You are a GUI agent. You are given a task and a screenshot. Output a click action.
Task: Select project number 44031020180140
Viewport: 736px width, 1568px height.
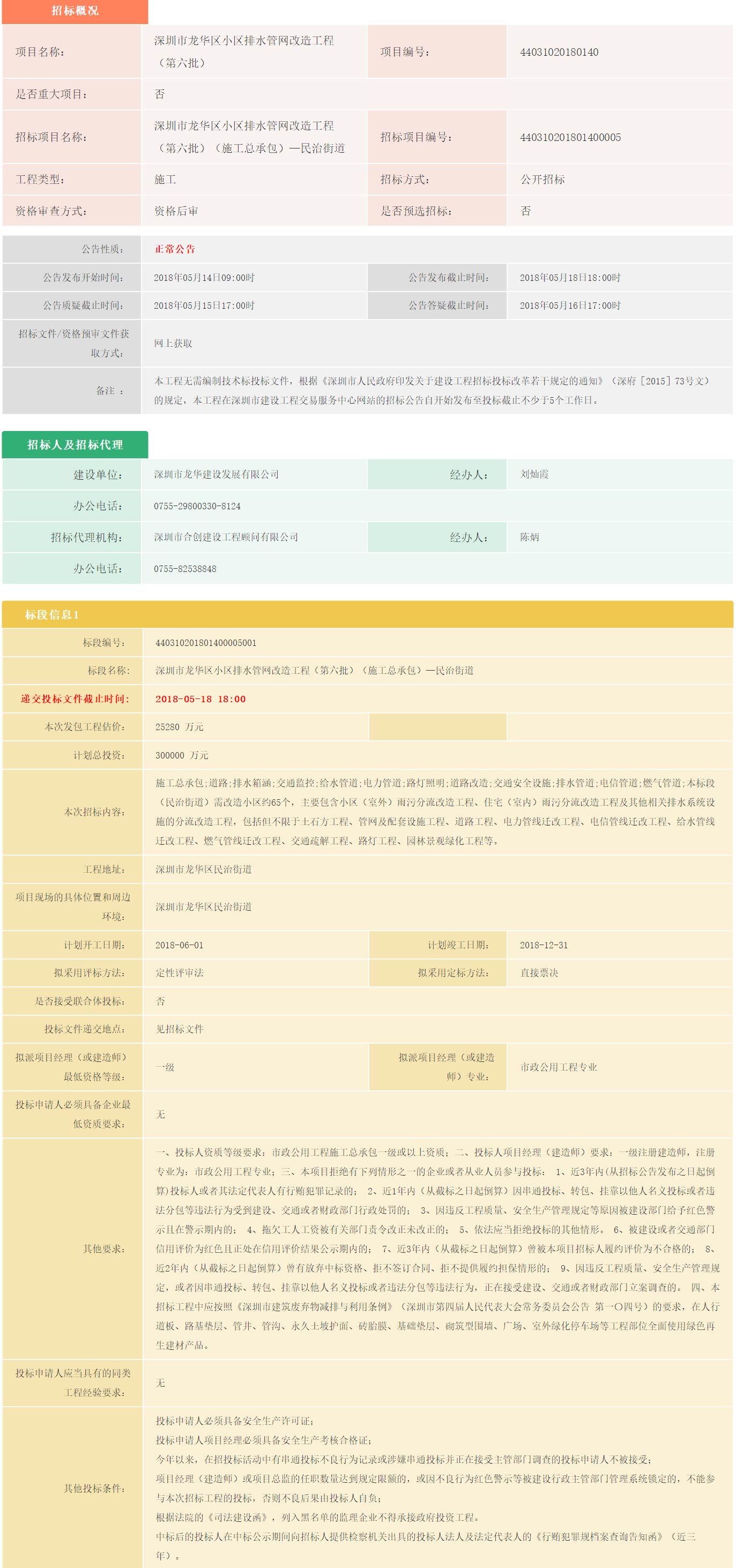tap(559, 52)
